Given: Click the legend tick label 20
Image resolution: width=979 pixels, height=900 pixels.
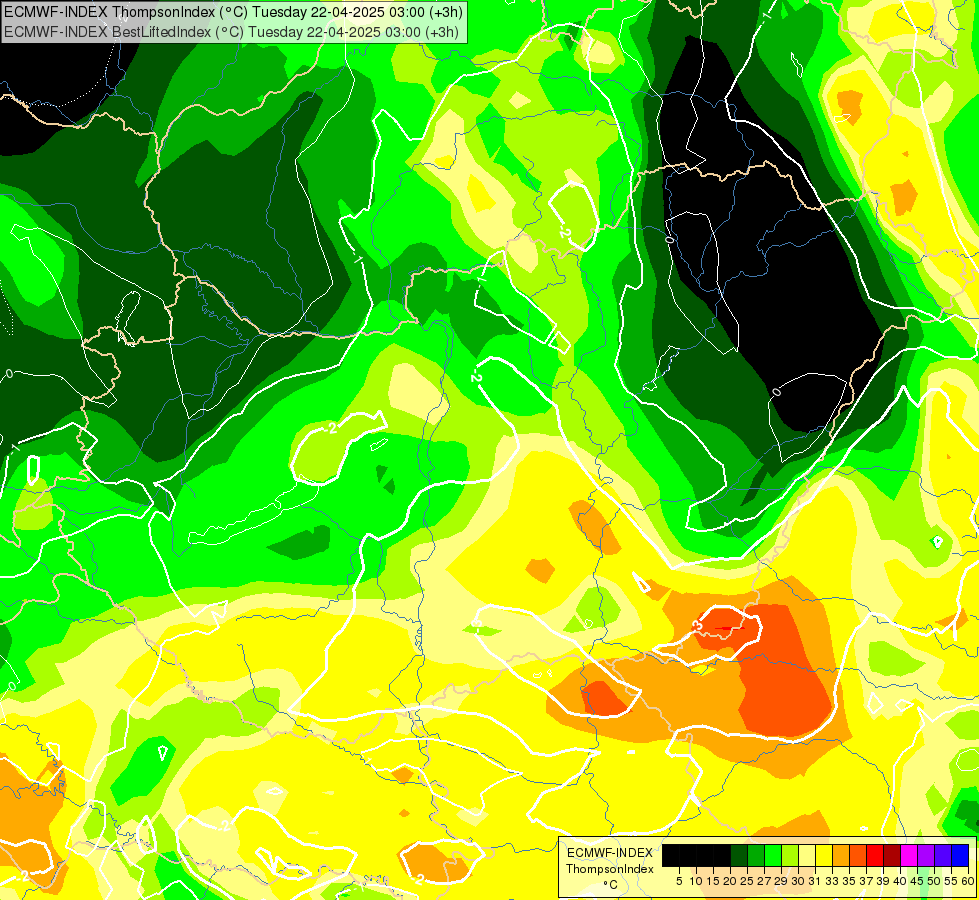Looking at the screenshot, I should (729, 881).
